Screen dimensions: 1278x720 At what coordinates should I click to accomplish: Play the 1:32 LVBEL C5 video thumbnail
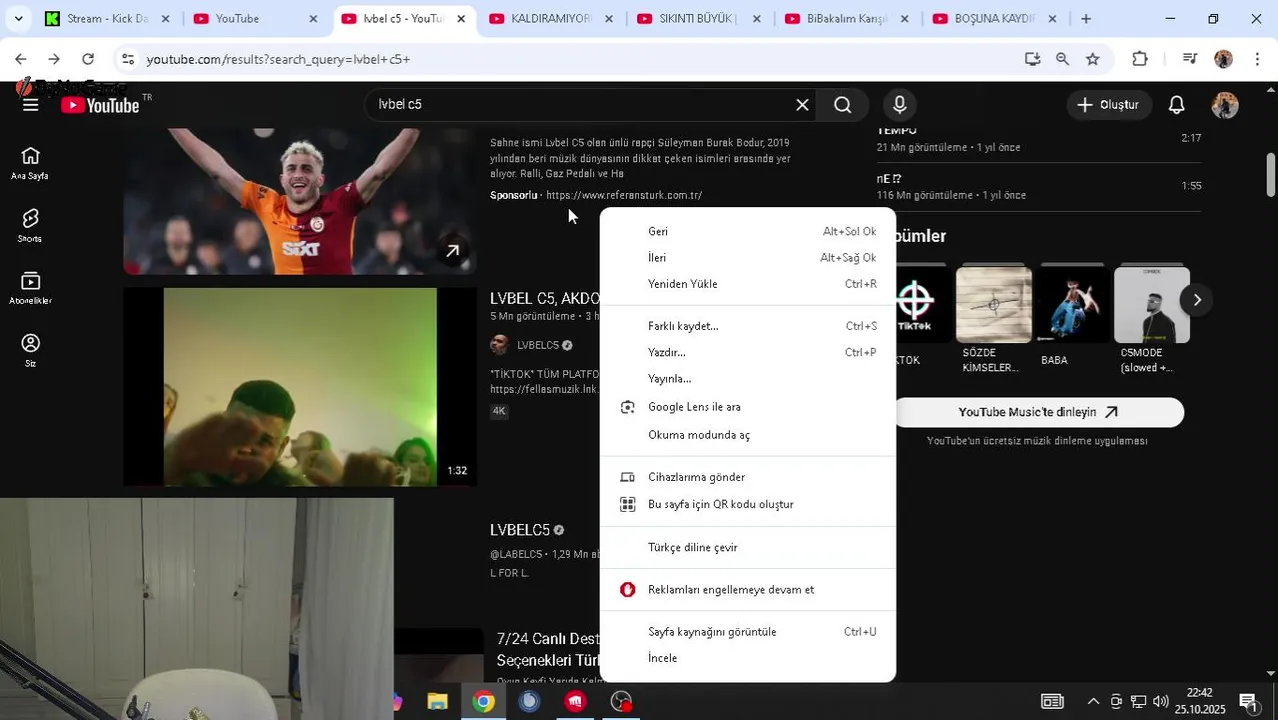tap(300, 387)
